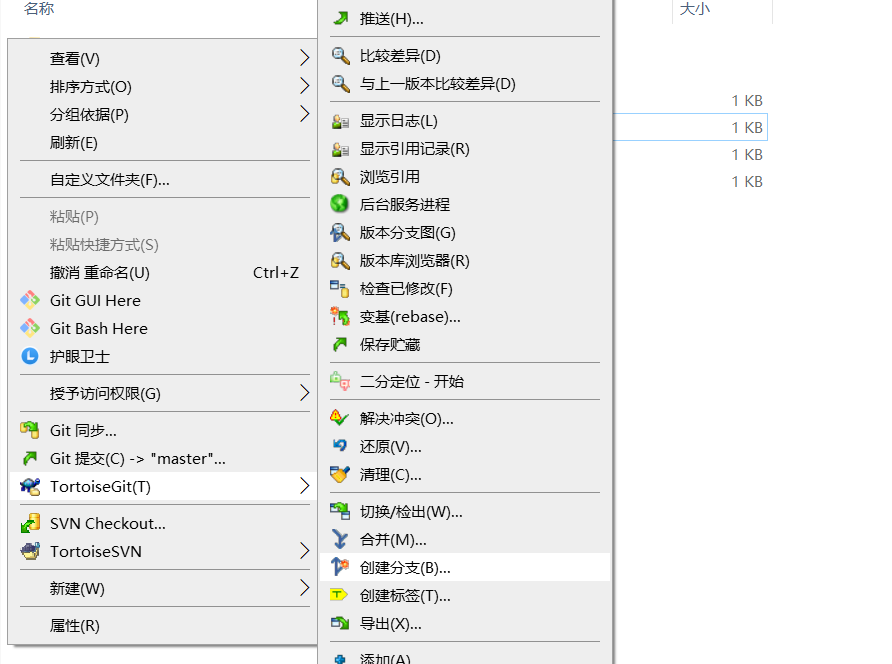
Task: Click the 显示引用记录(R) icon
Action: tap(340, 149)
